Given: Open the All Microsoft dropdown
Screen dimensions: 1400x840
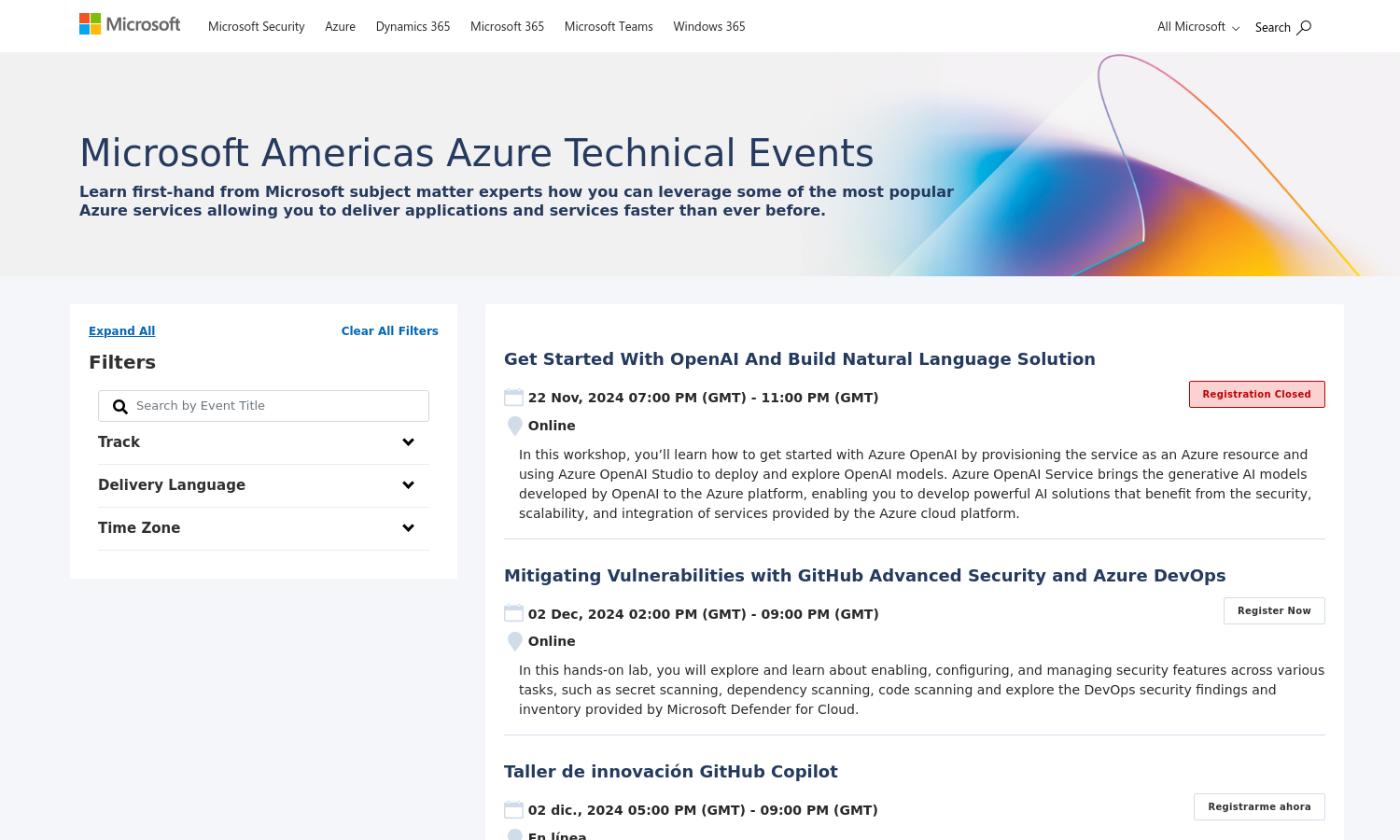Looking at the screenshot, I should click(1197, 27).
